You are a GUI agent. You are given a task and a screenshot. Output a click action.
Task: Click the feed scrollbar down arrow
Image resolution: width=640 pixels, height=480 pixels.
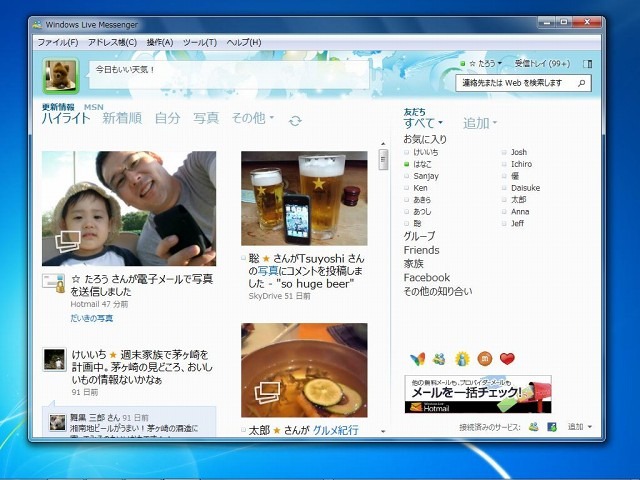tap(383, 431)
